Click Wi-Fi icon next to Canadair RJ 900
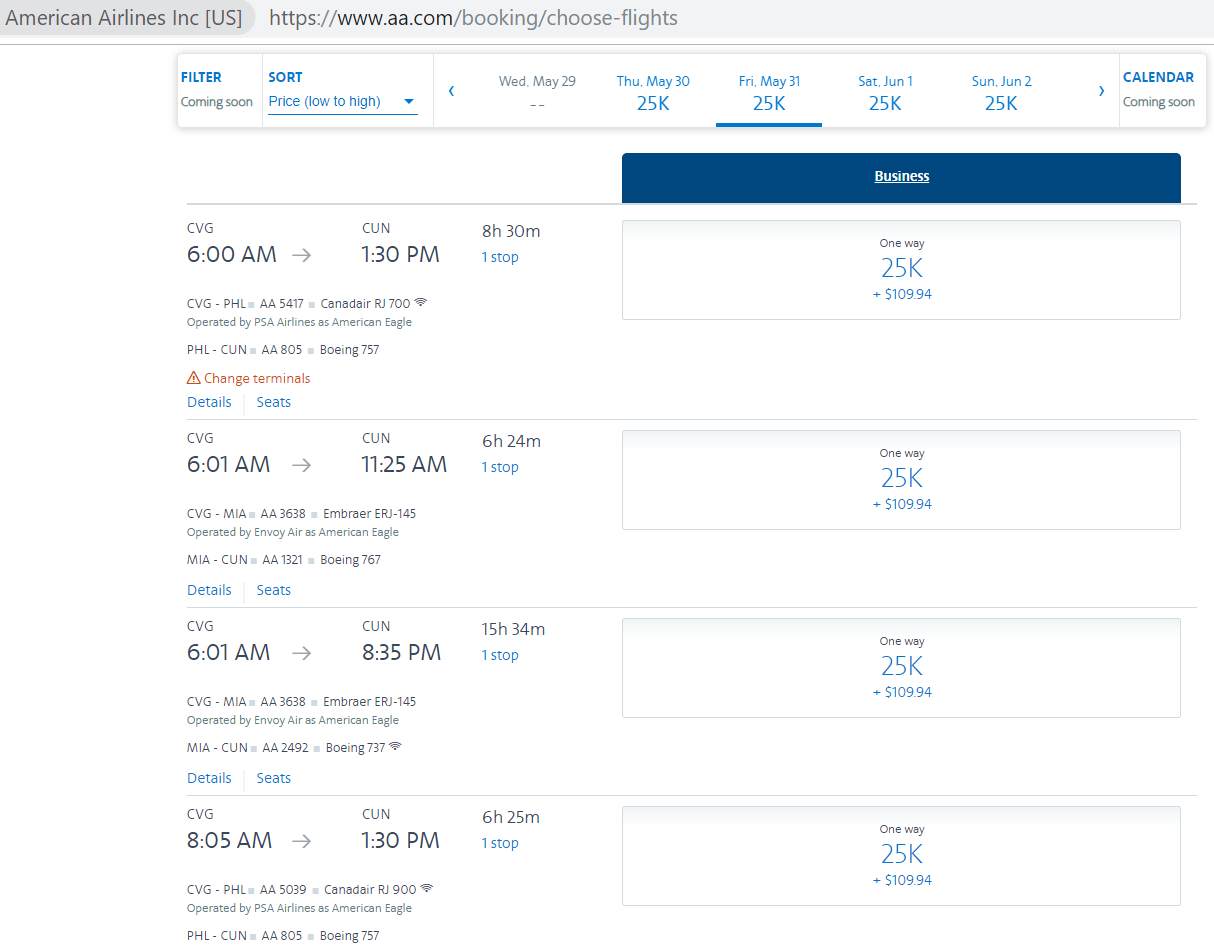This screenshot has width=1214, height=949. (428, 889)
